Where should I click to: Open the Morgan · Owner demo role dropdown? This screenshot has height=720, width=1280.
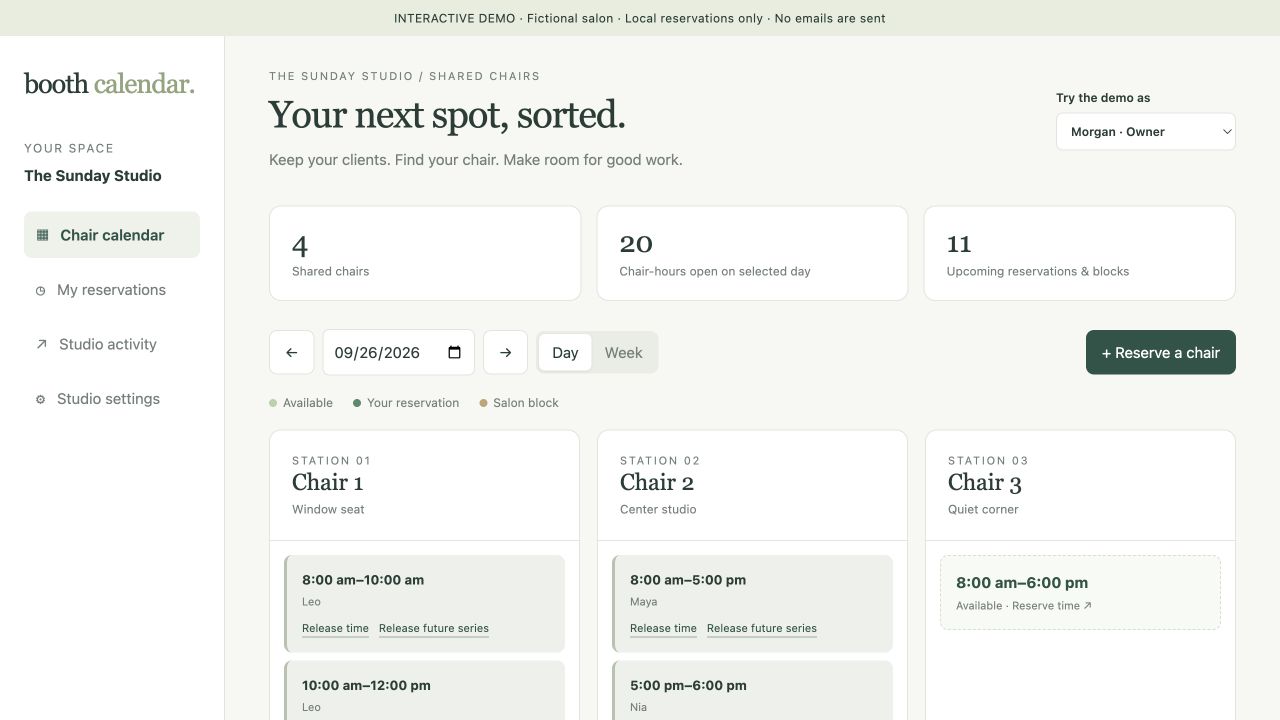(x=1146, y=131)
